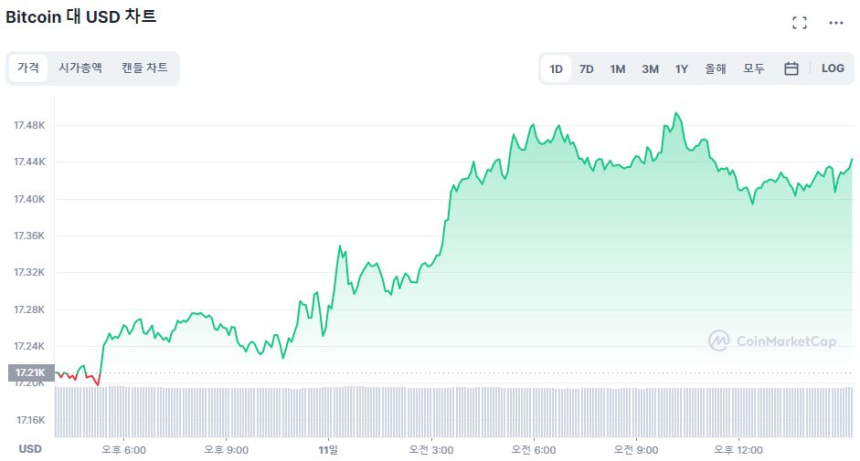Select the 1Y time range
Image resolution: width=860 pixels, height=461 pixels.
(682, 69)
